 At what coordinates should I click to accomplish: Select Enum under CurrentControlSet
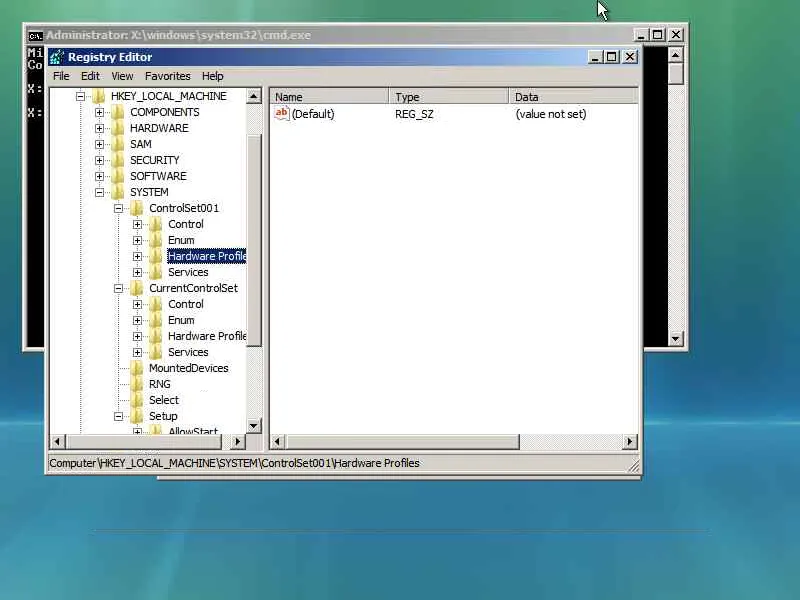pos(181,320)
